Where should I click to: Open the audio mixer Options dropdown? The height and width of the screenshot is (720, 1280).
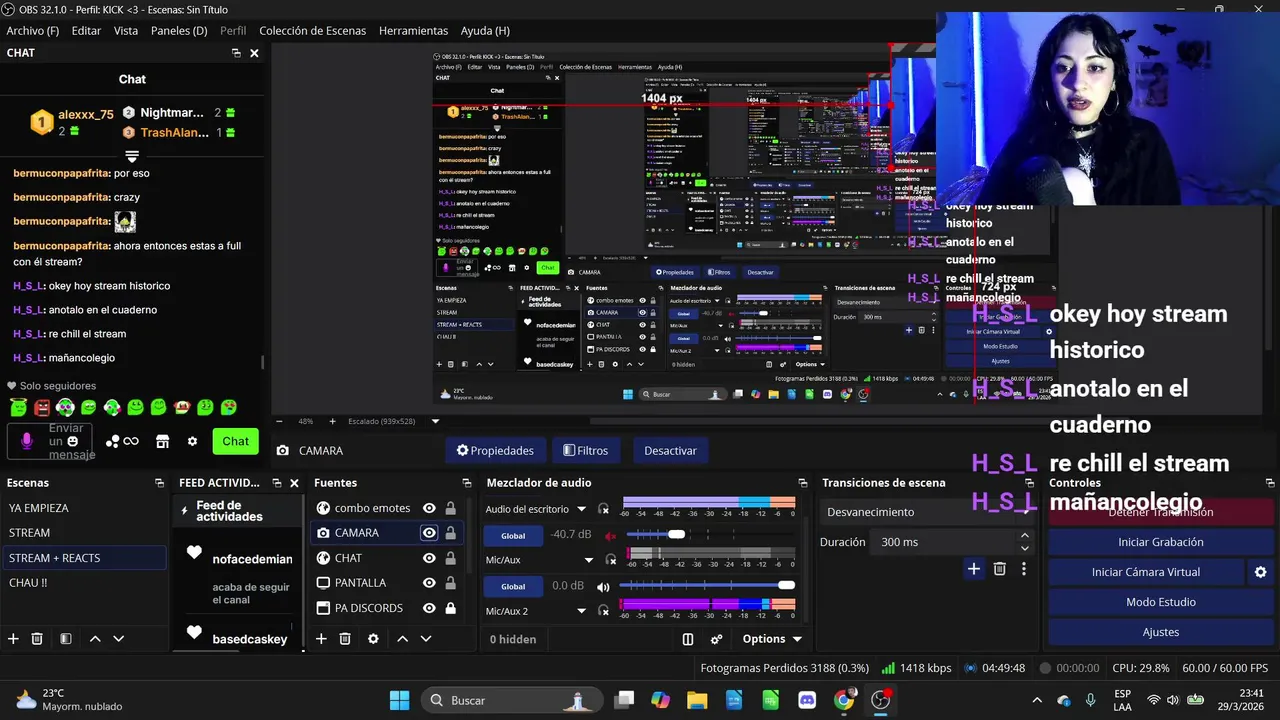tap(772, 639)
